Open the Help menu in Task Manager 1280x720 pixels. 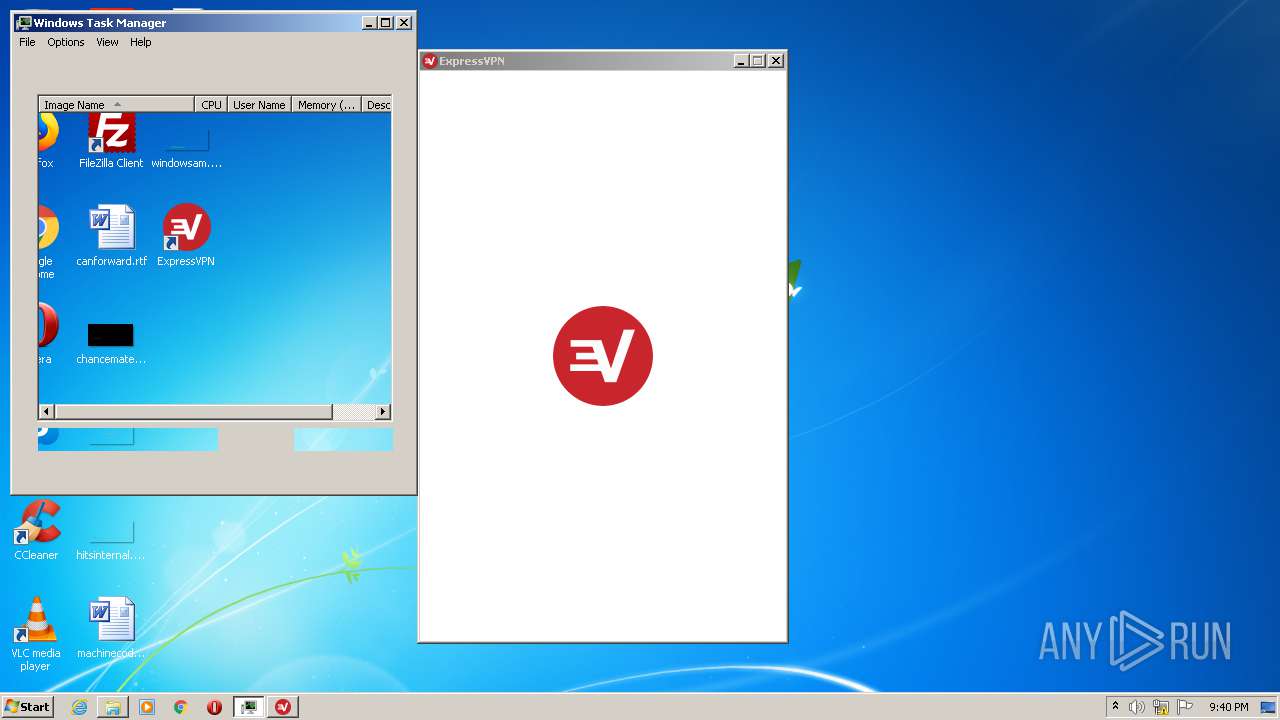pyautogui.click(x=141, y=42)
